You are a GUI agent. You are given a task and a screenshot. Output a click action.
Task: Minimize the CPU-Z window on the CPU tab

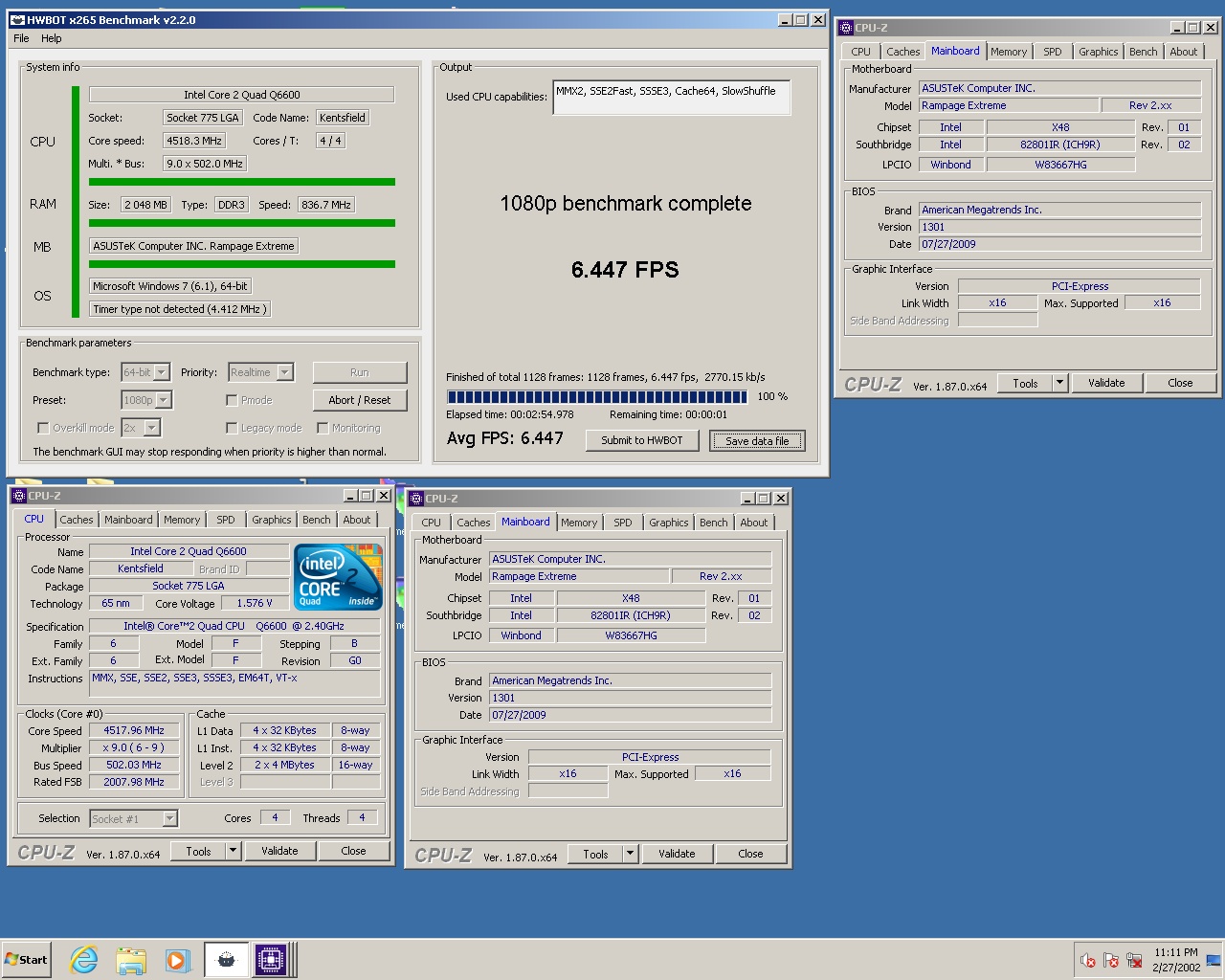(350, 496)
